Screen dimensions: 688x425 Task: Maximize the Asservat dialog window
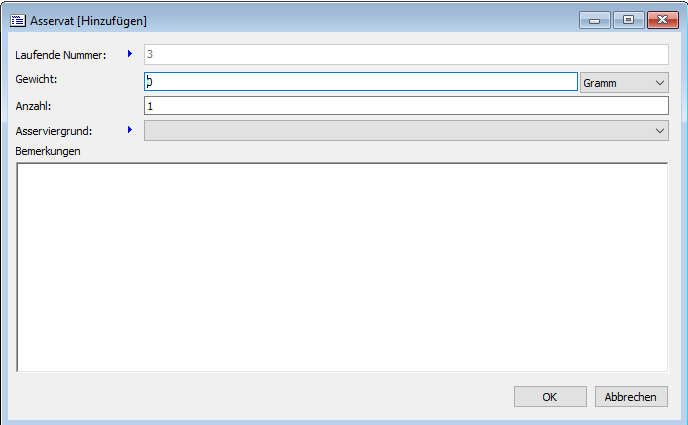coord(627,20)
